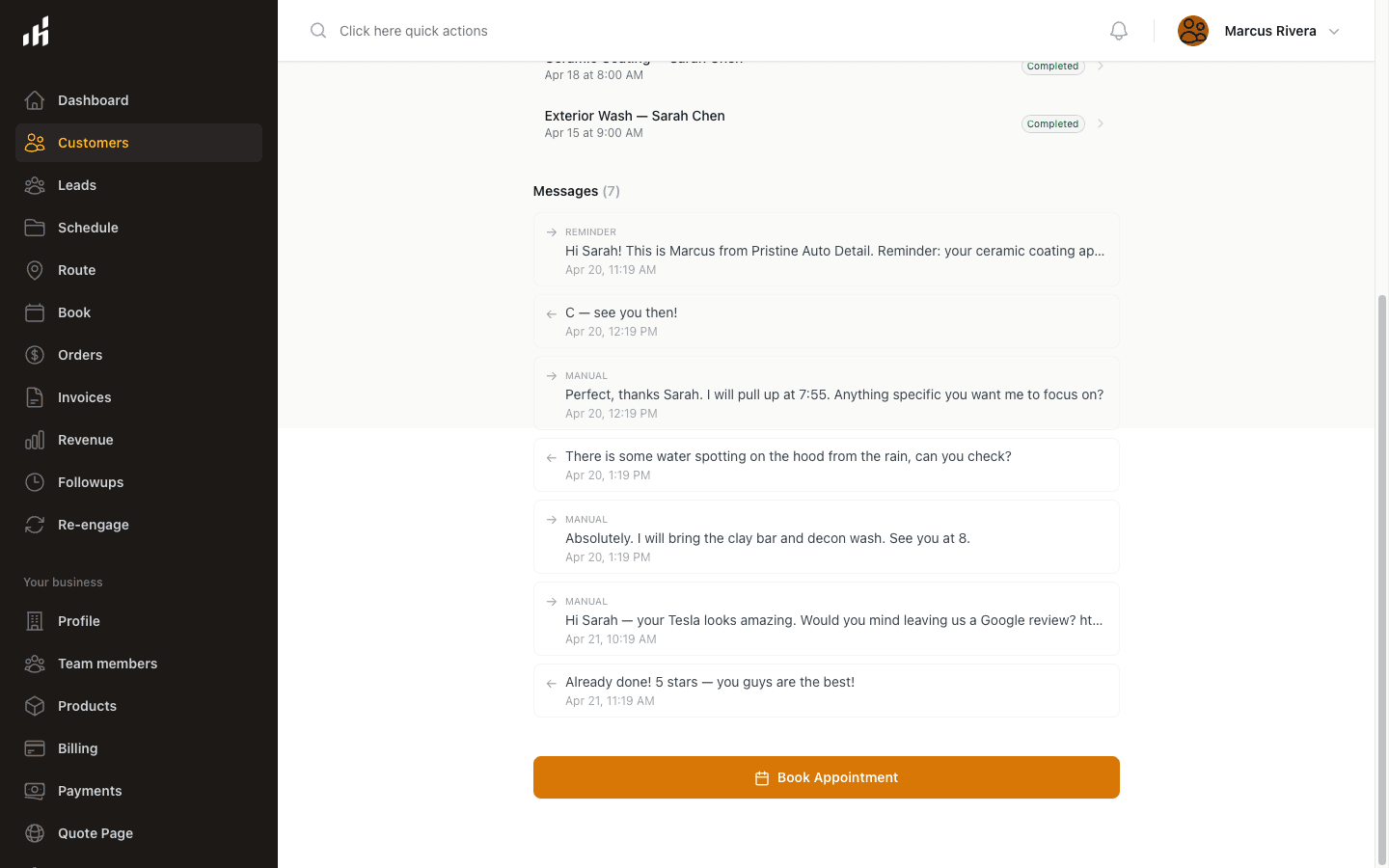Open the Re-engage tool
The width and height of the screenshot is (1389, 868).
pos(94,525)
